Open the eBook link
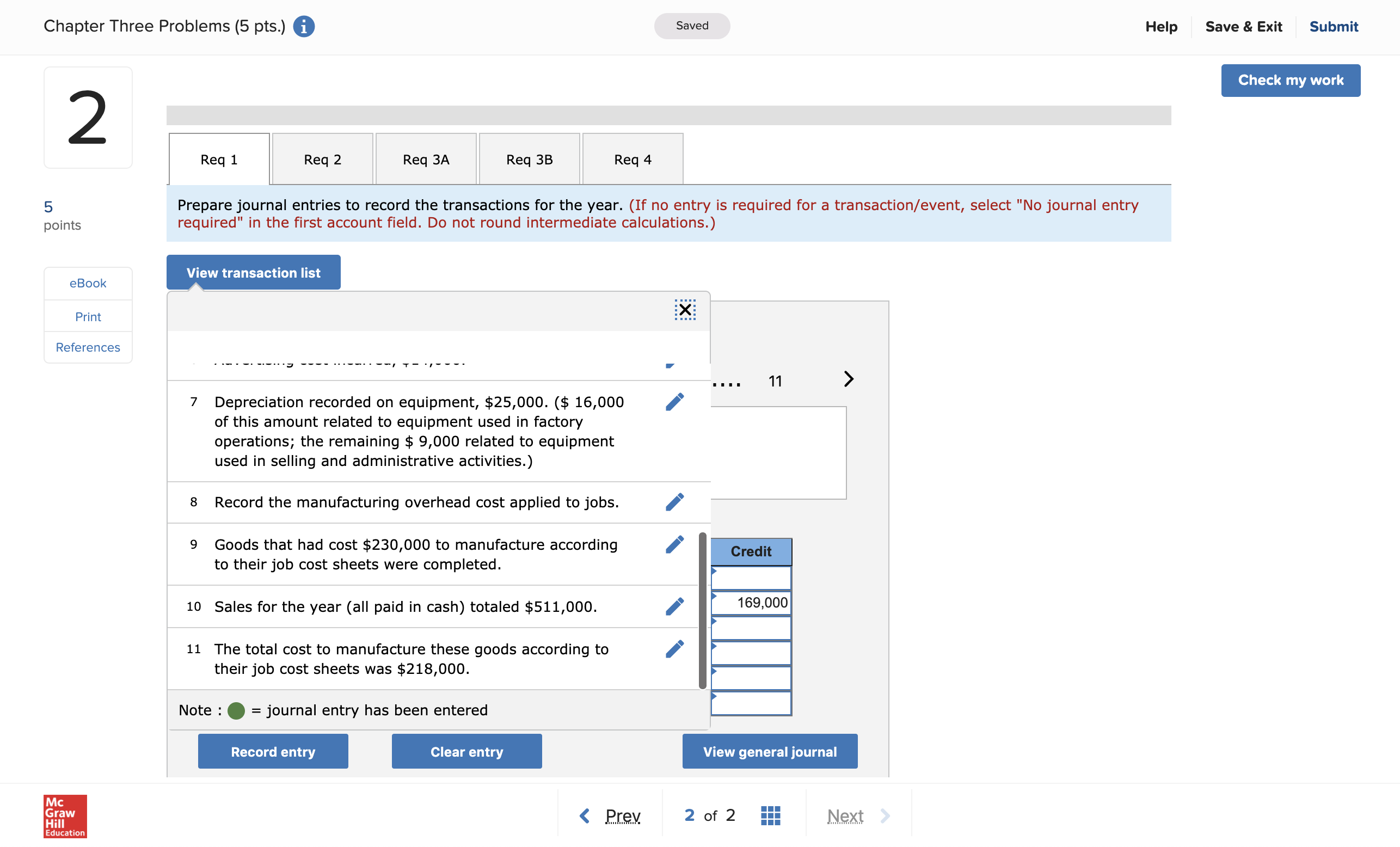 point(88,283)
